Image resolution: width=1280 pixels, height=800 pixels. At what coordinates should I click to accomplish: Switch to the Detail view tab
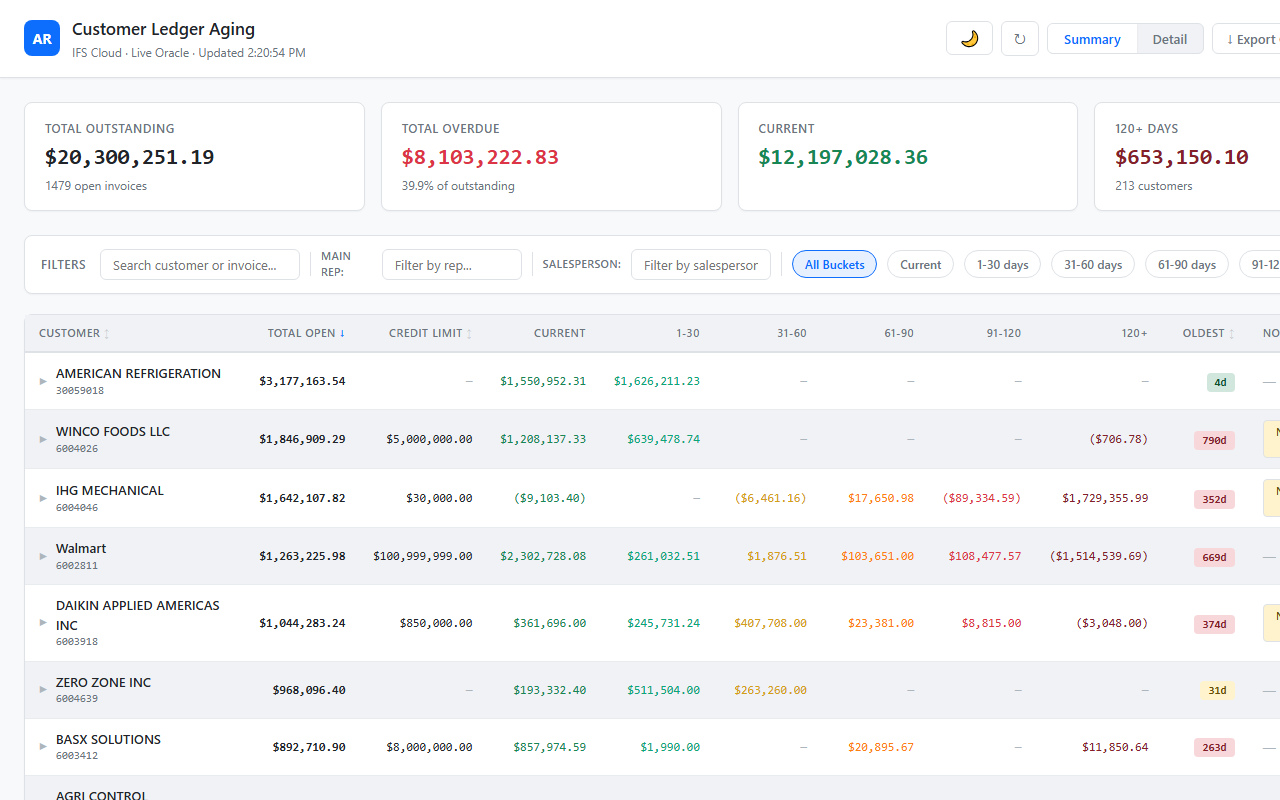tap(1170, 39)
